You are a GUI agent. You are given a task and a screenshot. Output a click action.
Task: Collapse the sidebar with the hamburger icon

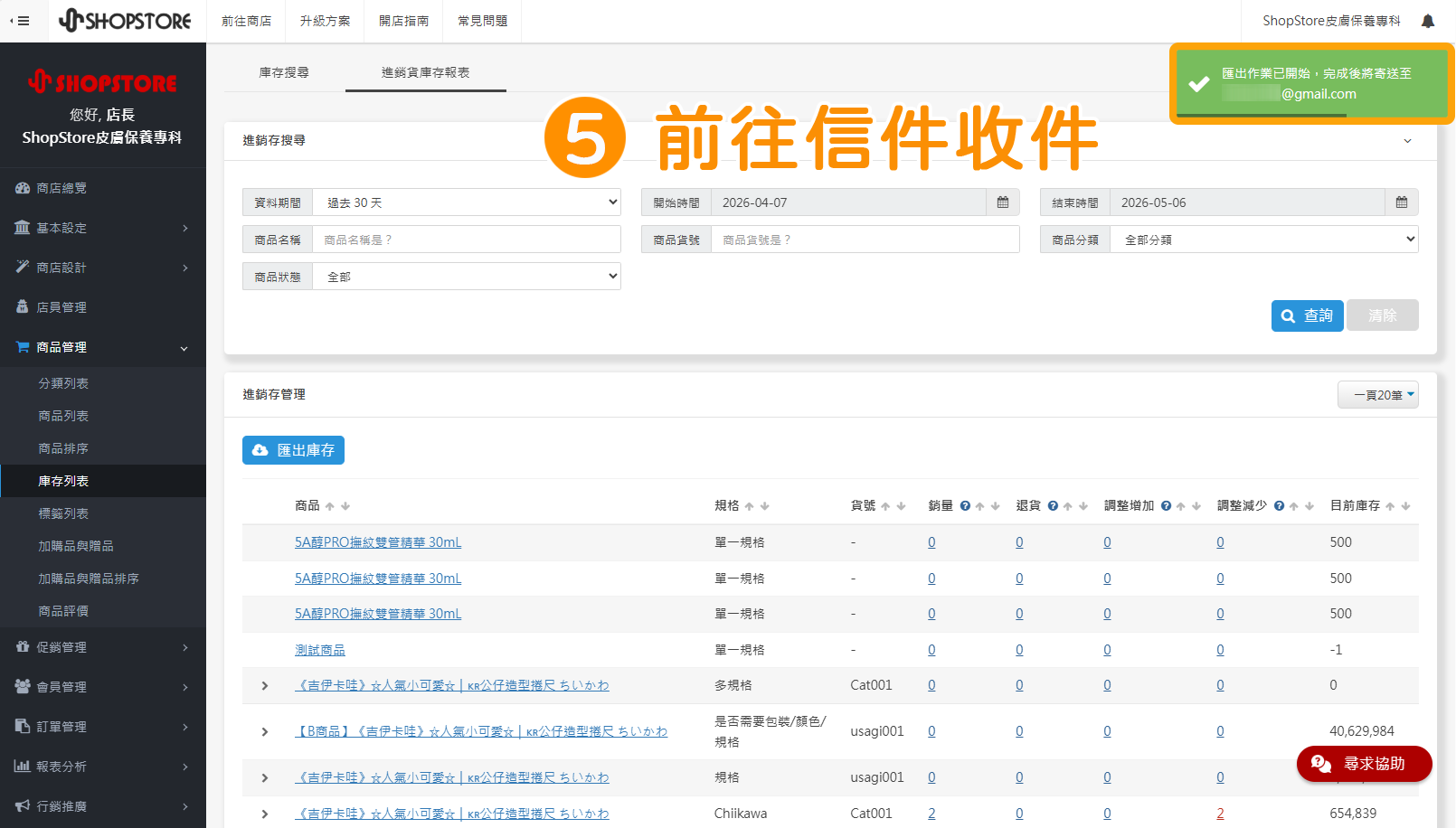pos(20,21)
